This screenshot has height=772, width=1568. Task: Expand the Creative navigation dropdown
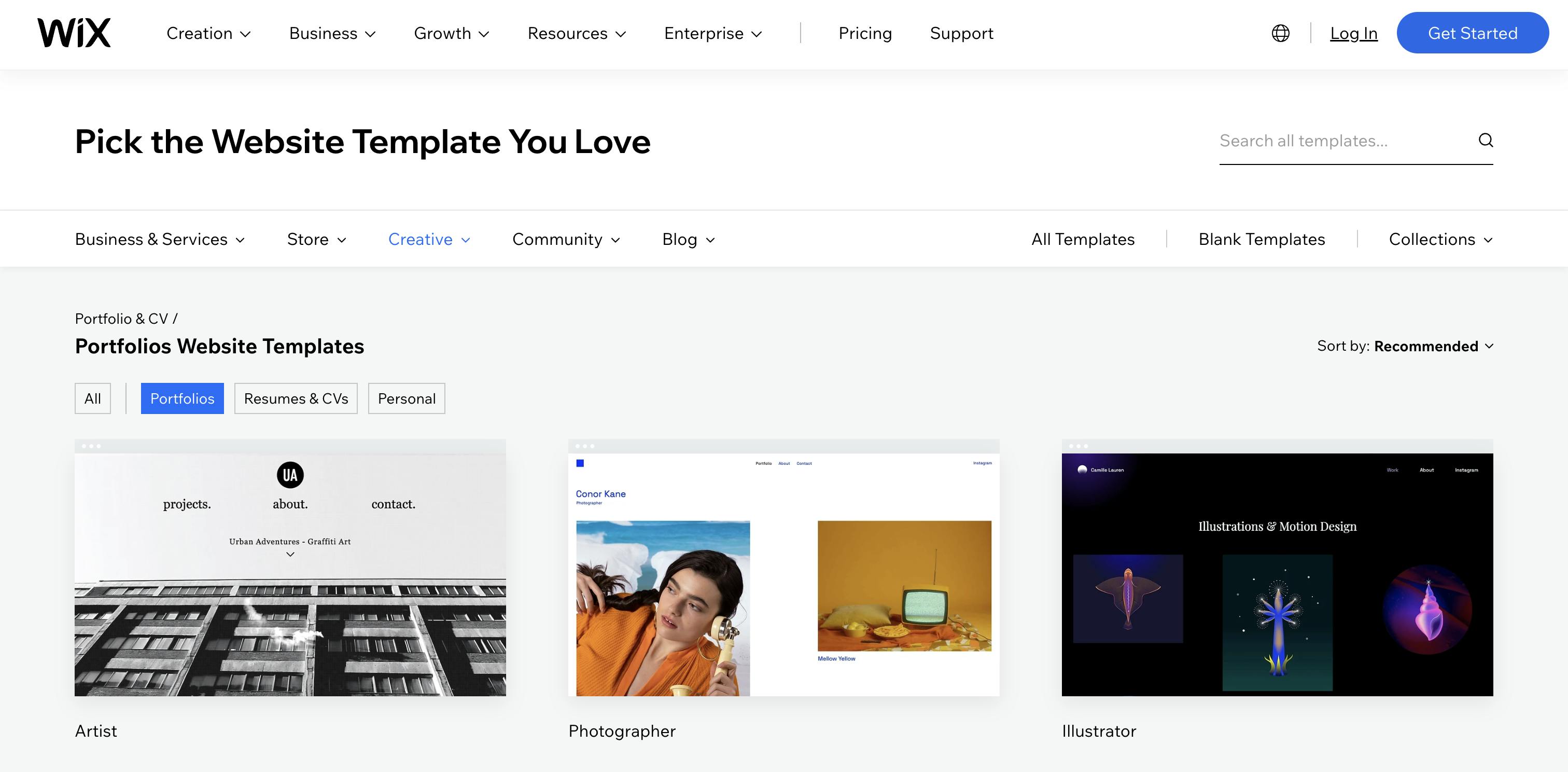[x=429, y=239]
